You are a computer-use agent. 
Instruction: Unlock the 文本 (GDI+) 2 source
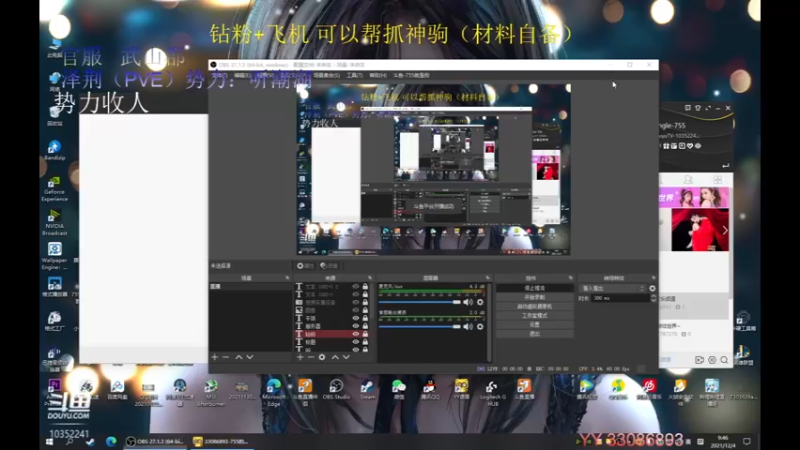(365, 287)
